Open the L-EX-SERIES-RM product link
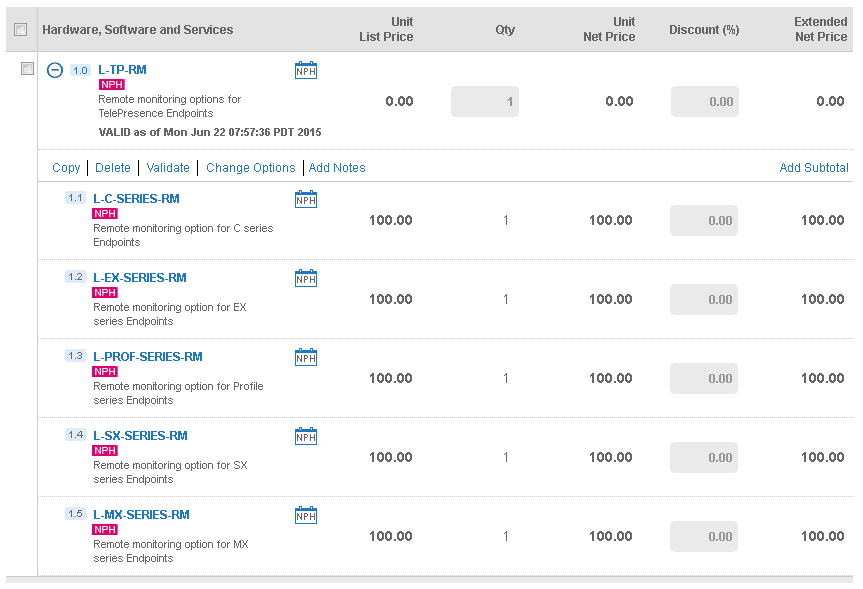 [x=140, y=278]
